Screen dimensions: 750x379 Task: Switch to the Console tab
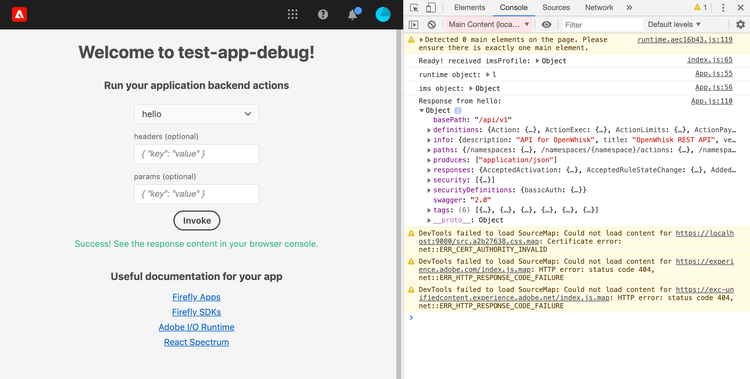514,8
